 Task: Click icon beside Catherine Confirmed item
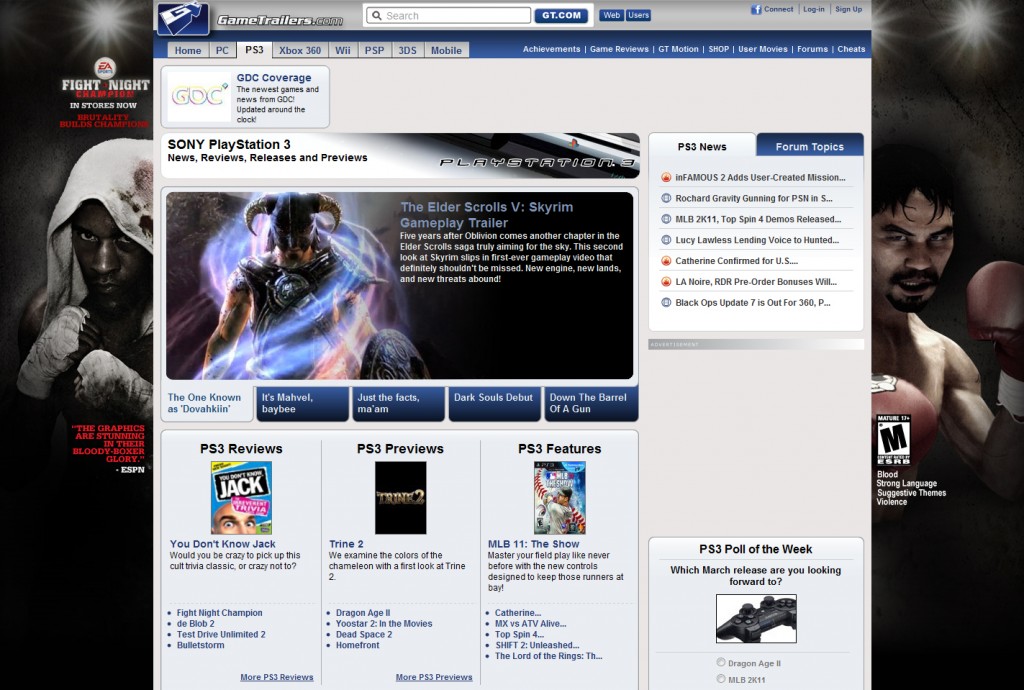point(666,261)
